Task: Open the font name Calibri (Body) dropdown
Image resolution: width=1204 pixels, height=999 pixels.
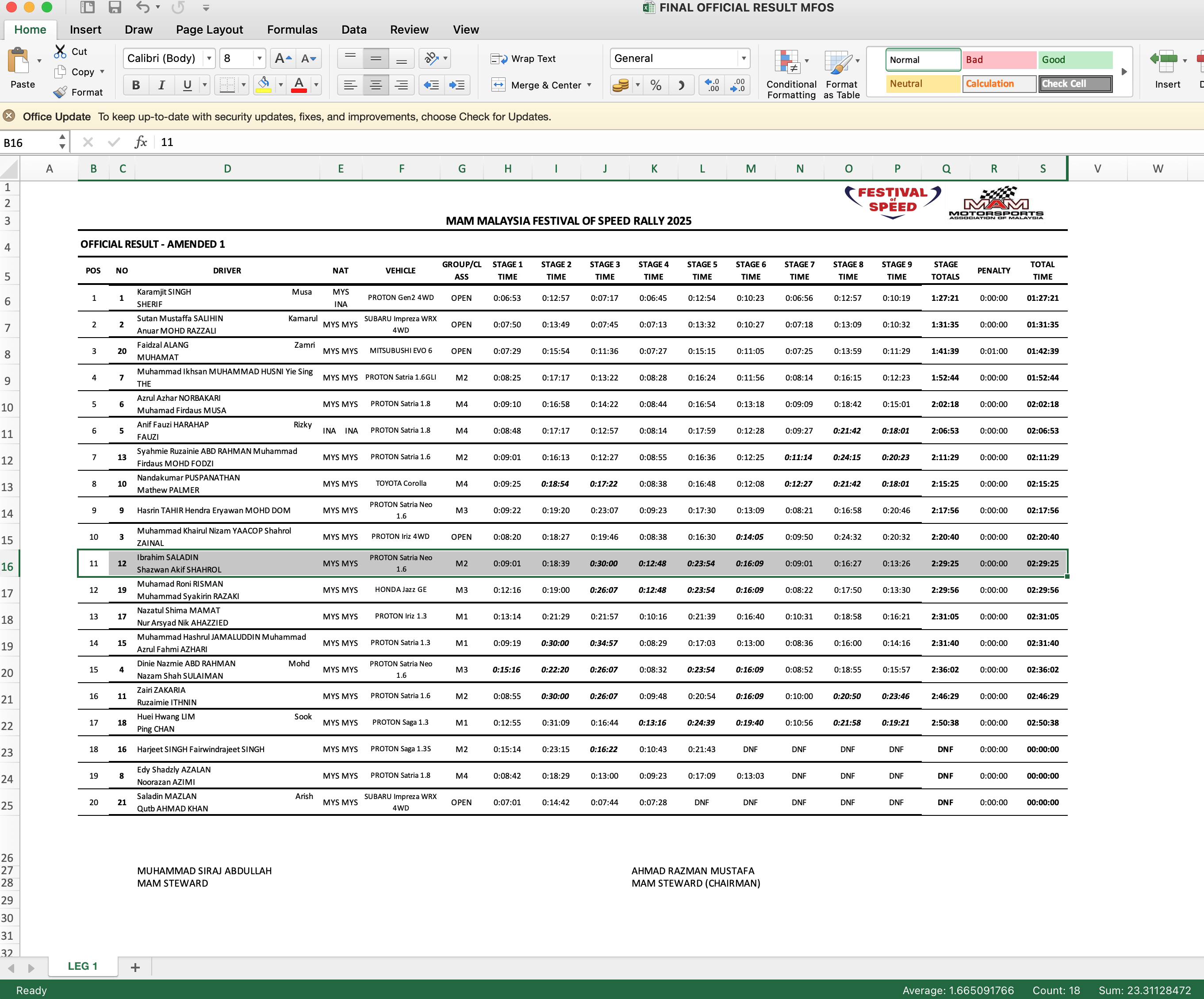Action: [209, 58]
